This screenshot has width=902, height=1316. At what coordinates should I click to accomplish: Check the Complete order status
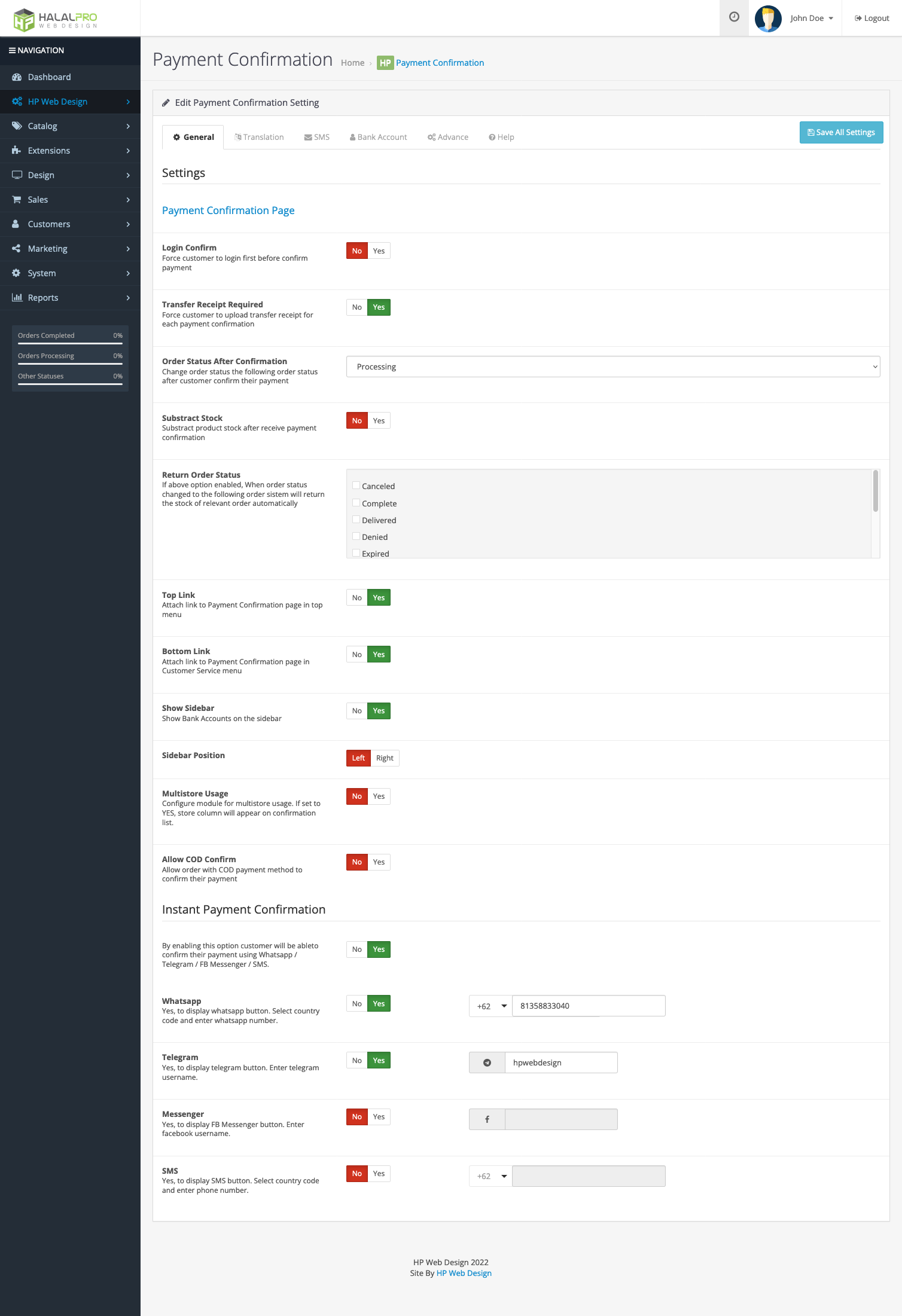click(356, 503)
